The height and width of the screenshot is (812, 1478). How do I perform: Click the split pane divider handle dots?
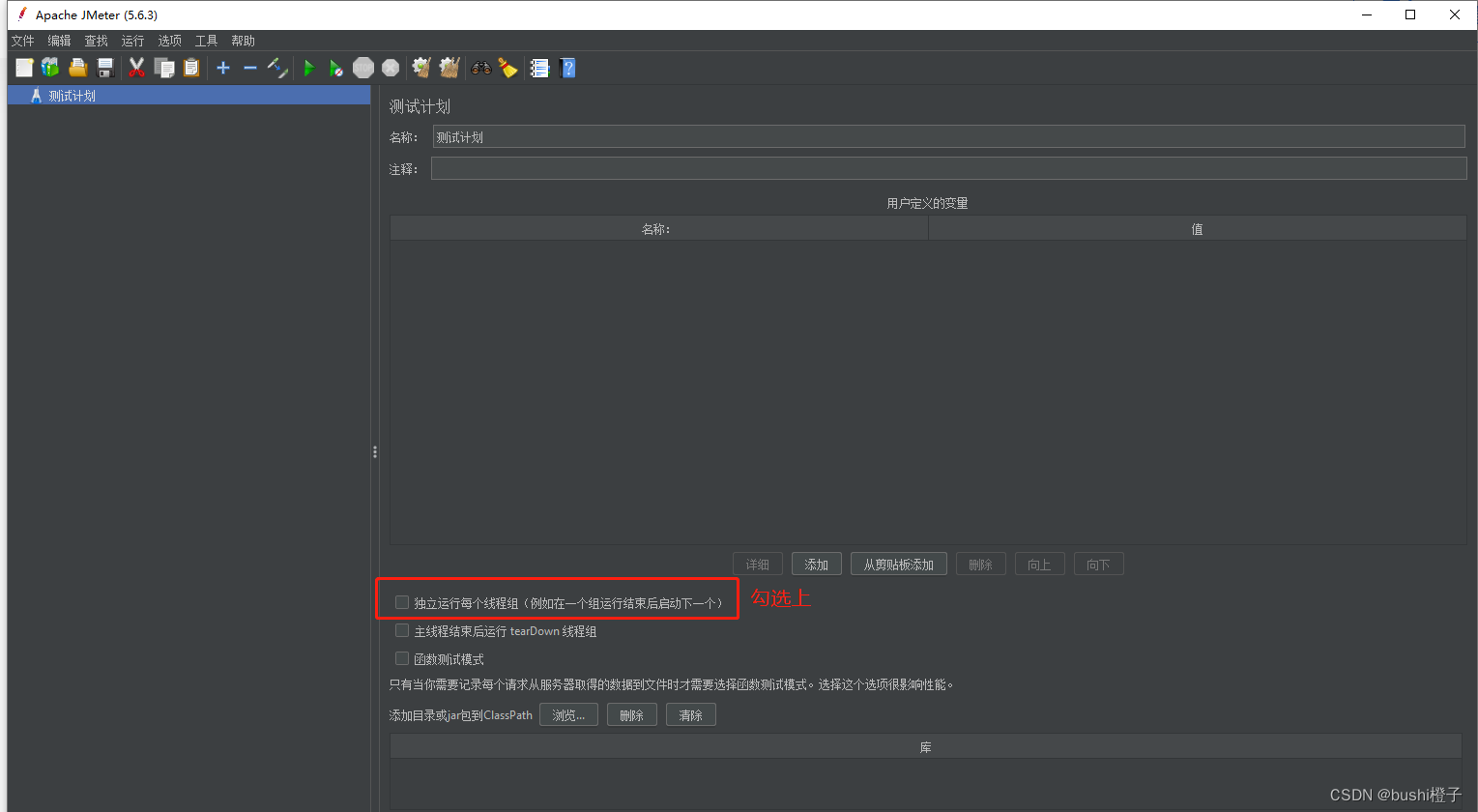tap(375, 451)
